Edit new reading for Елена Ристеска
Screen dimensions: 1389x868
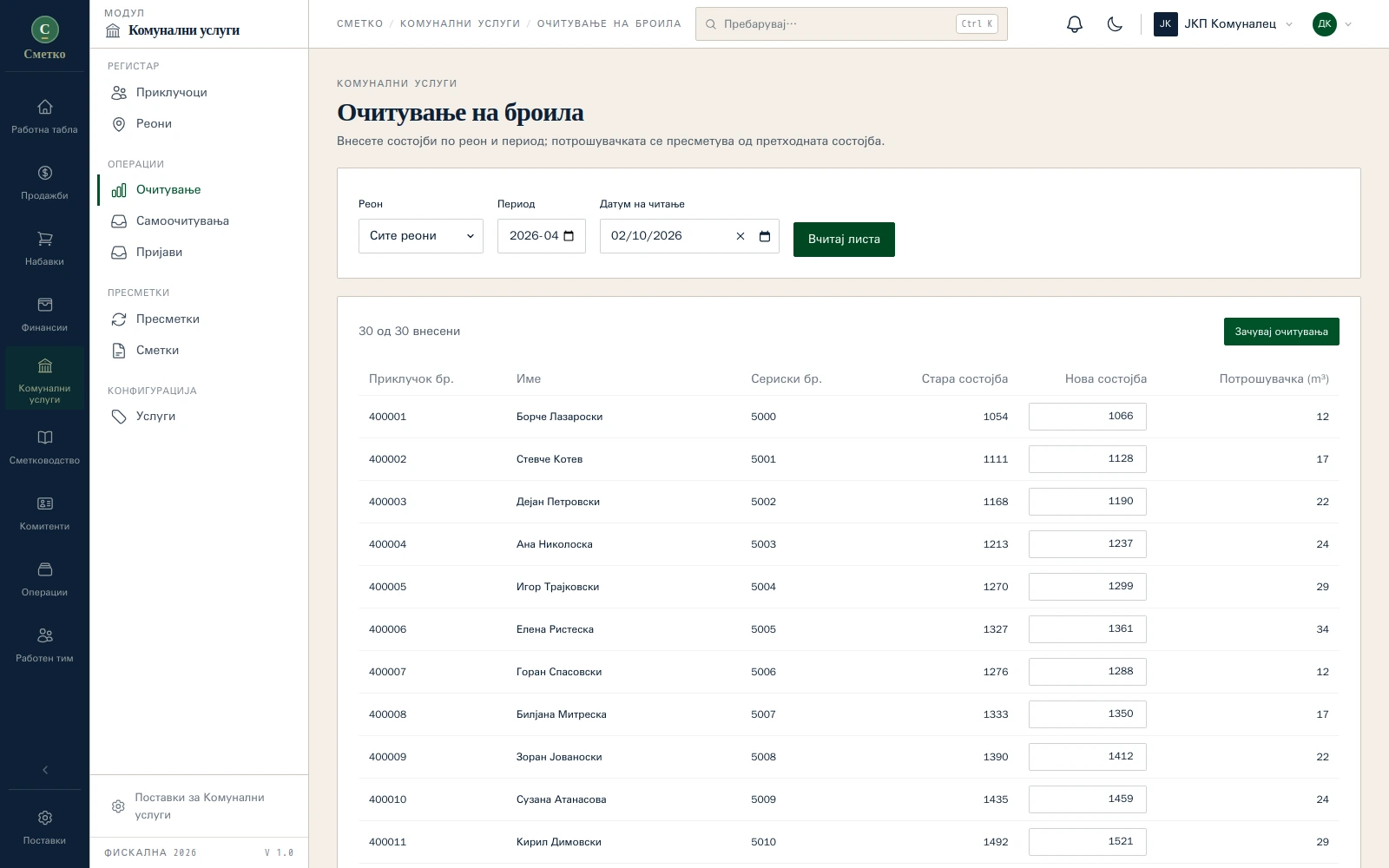(x=1087, y=629)
